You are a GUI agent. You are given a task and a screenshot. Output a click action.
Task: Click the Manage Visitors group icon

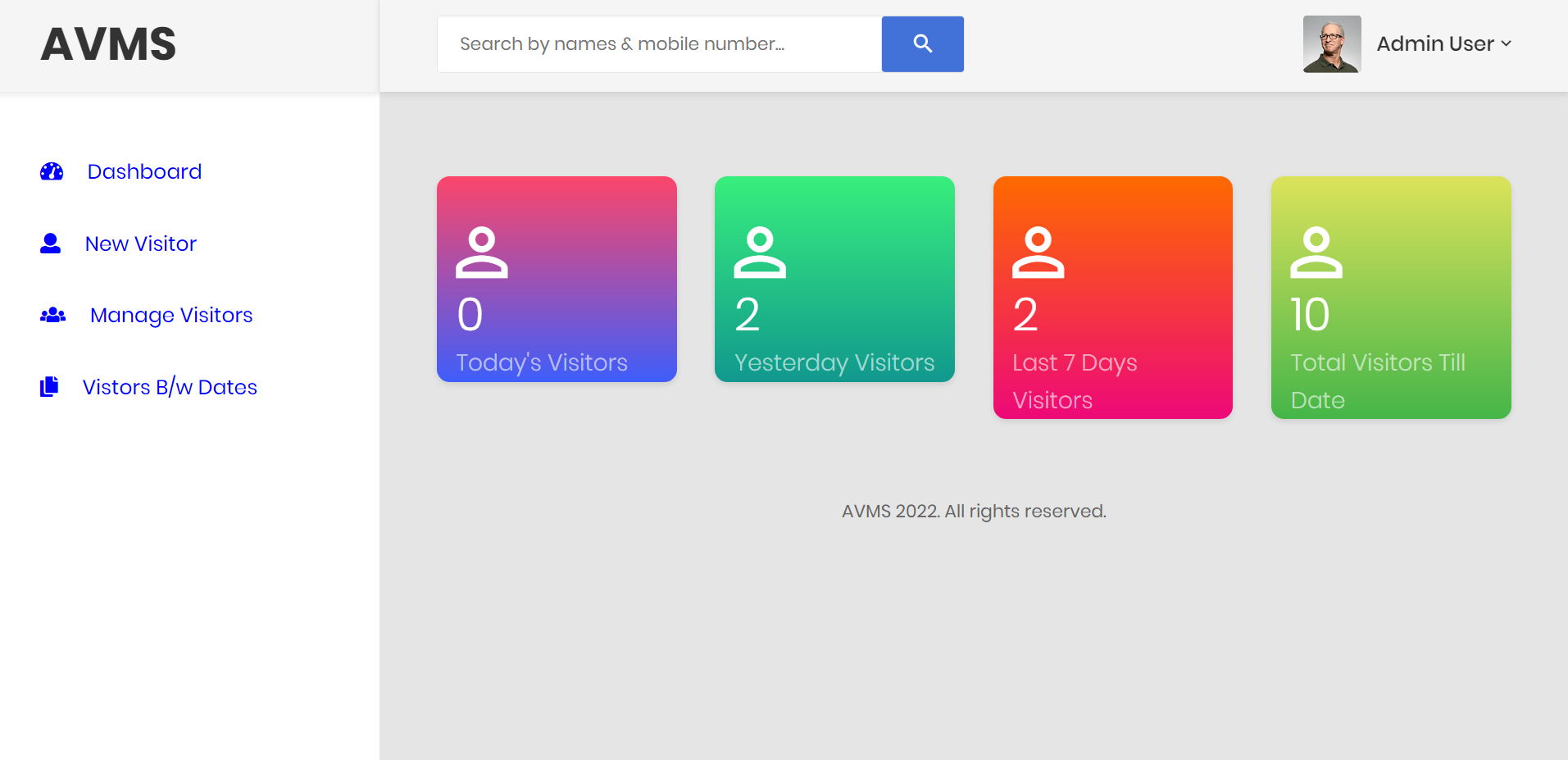tap(52, 315)
